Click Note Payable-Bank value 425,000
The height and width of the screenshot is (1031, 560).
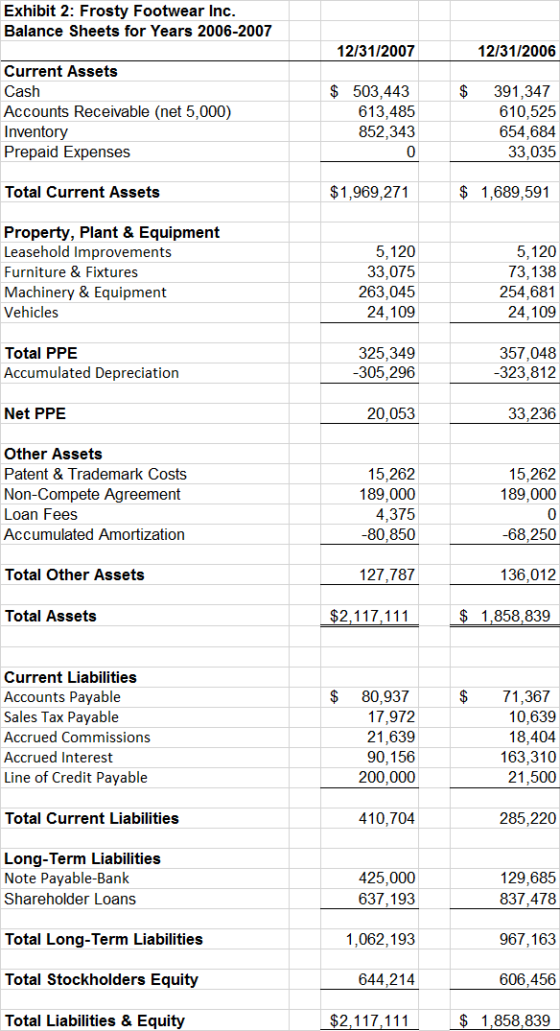point(386,878)
